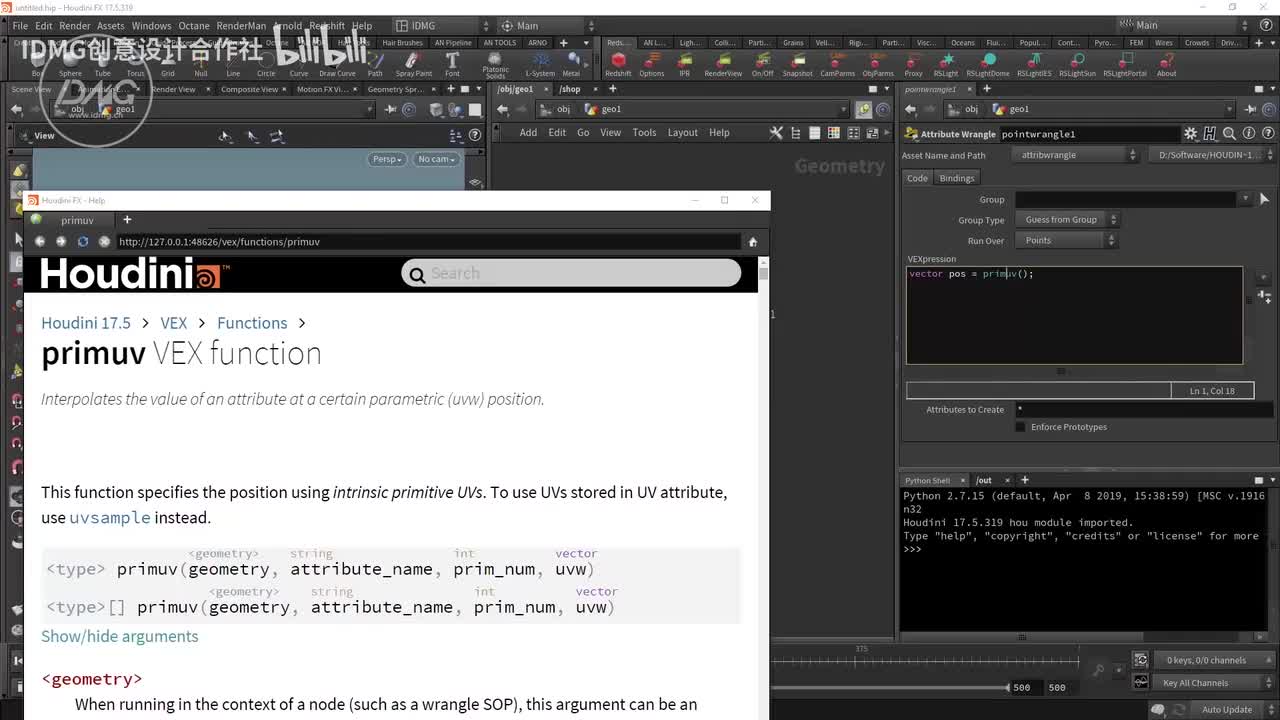This screenshot has width=1280, height=720.
Task: Select the Font shelf tool
Action: tap(452, 65)
